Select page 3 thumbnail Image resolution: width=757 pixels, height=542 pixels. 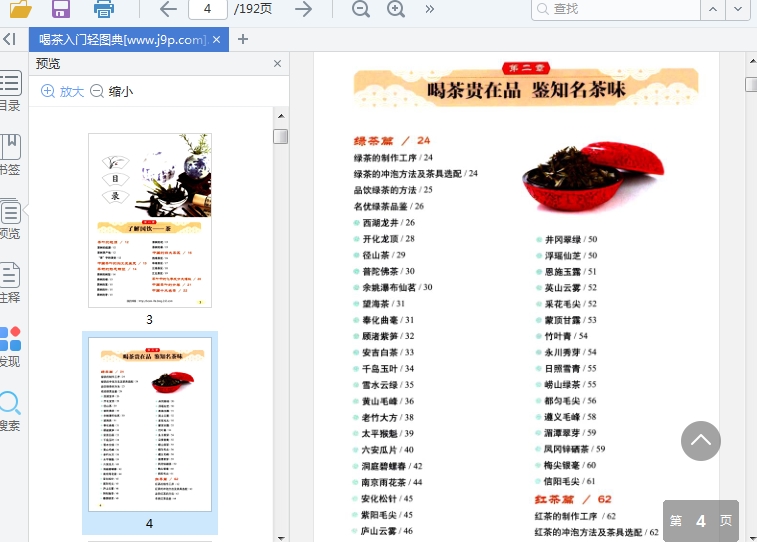[x=150, y=221]
